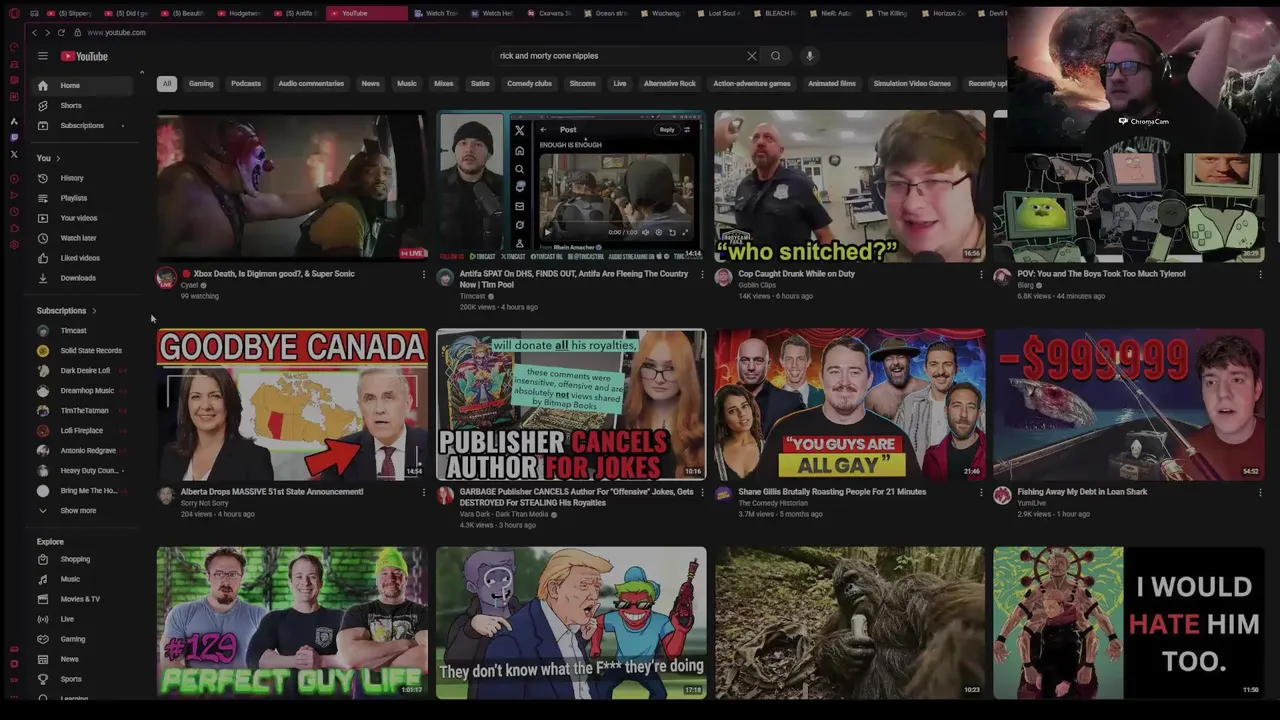Screen dimensions: 1280x720
Task: Open Timcast subscription channel
Action: (82, 331)
